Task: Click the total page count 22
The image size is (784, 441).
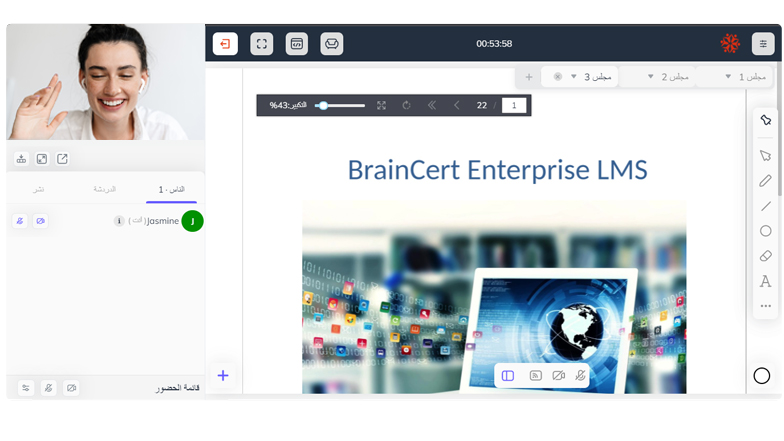Action: tap(482, 106)
